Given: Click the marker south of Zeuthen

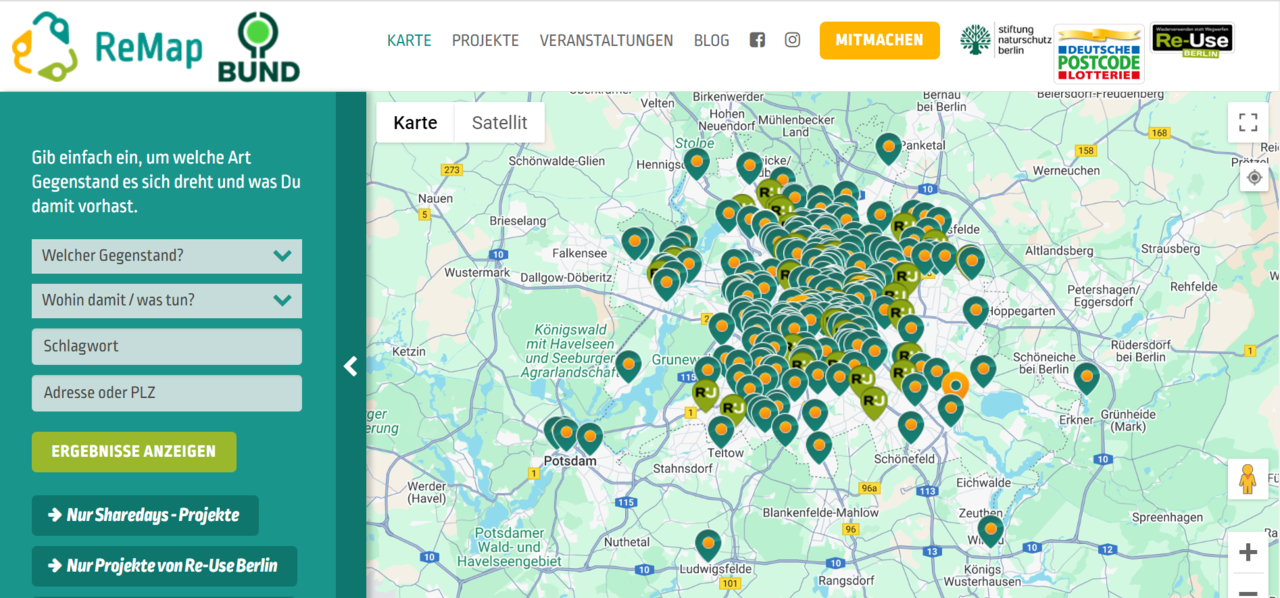Looking at the screenshot, I should pyautogui.click(x=990, y=530).
